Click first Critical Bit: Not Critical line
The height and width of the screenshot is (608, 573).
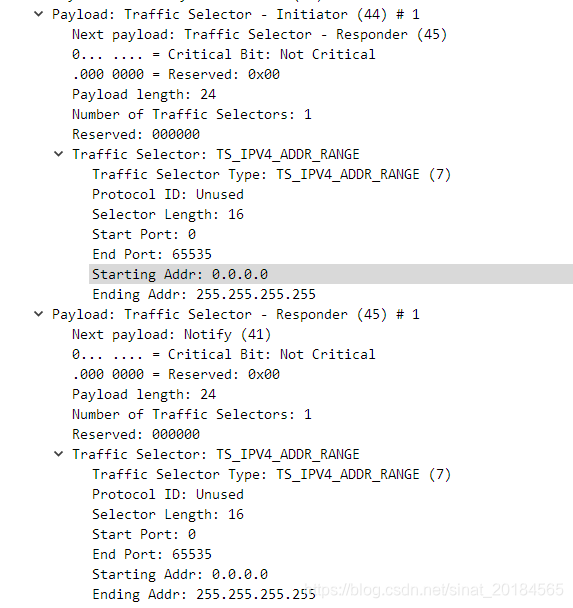pyautogui.click(x=224, y=54)
